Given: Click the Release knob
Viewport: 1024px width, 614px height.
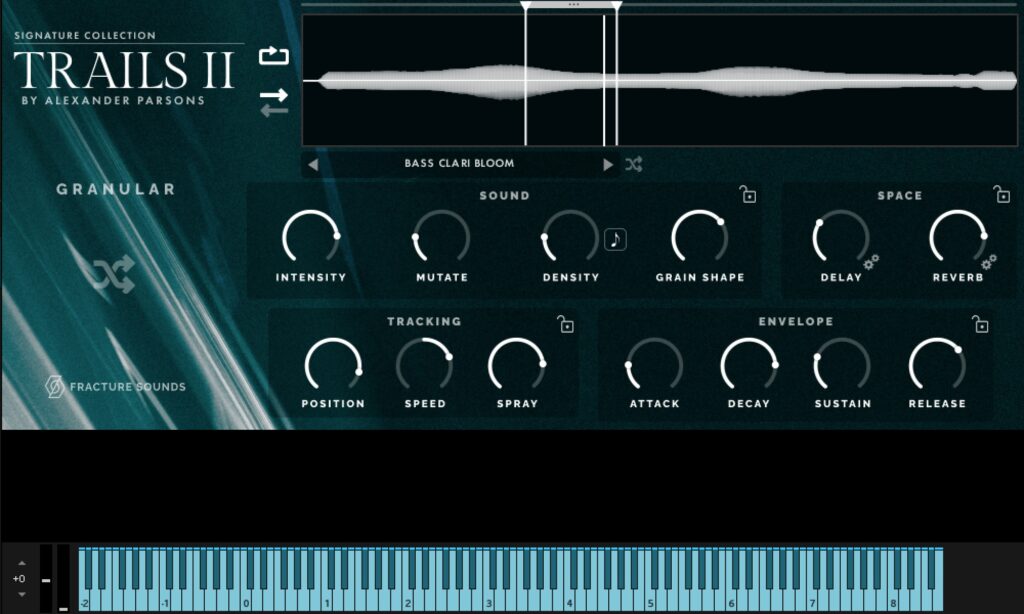Looking at the screenshot, I should tap(937, 366).
